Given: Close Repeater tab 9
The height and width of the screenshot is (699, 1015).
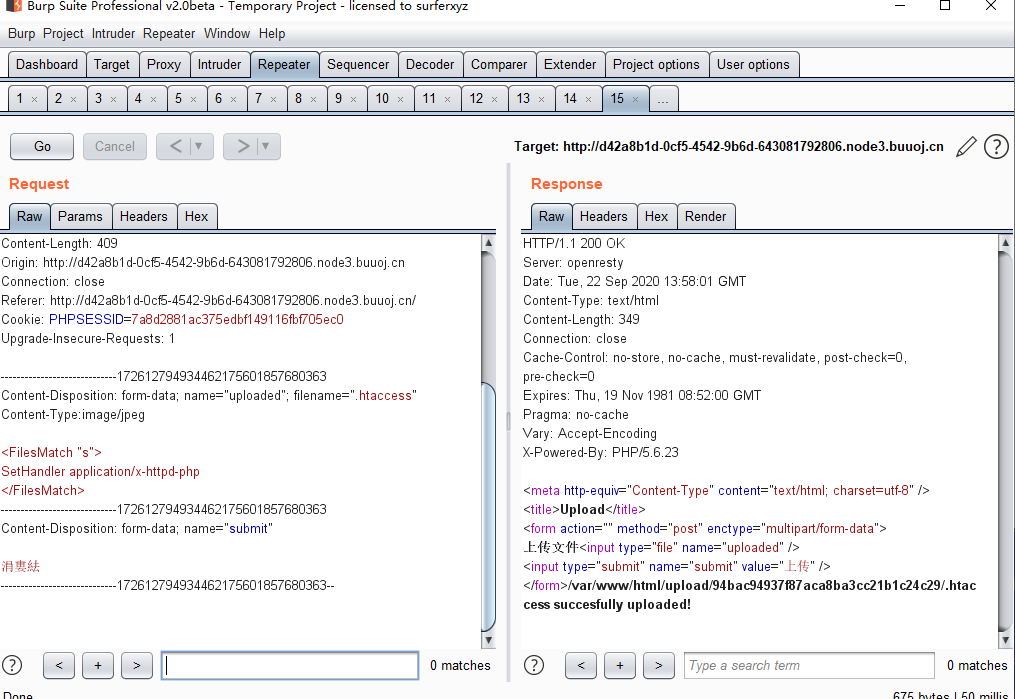Looking at the screenshot, I should (354, 99).
